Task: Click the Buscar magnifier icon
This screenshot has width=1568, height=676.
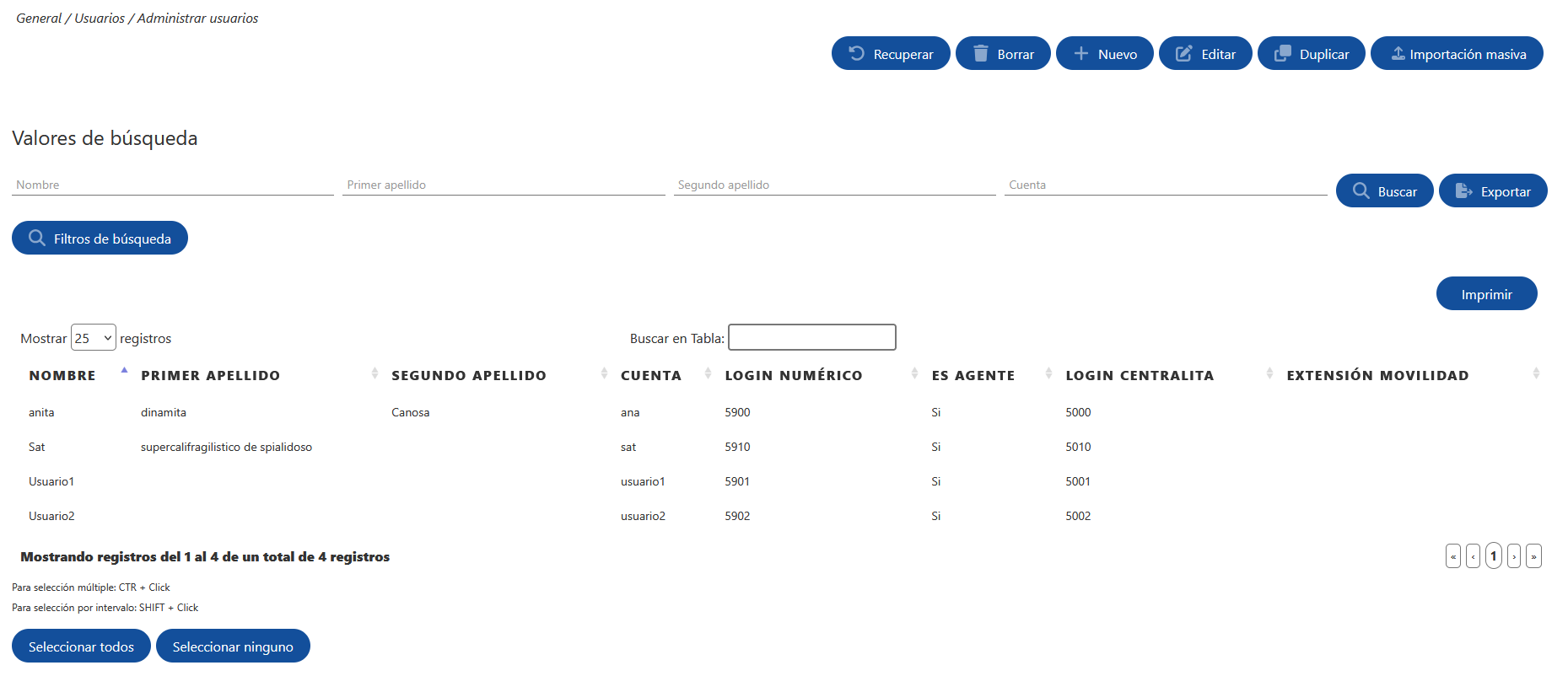Action: (1361, 190)
